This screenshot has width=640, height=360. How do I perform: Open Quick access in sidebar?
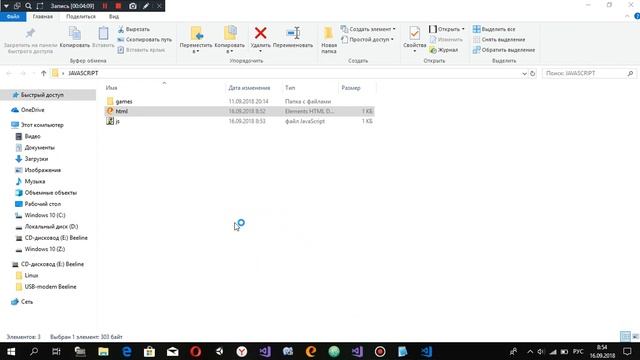coord(42,95)
